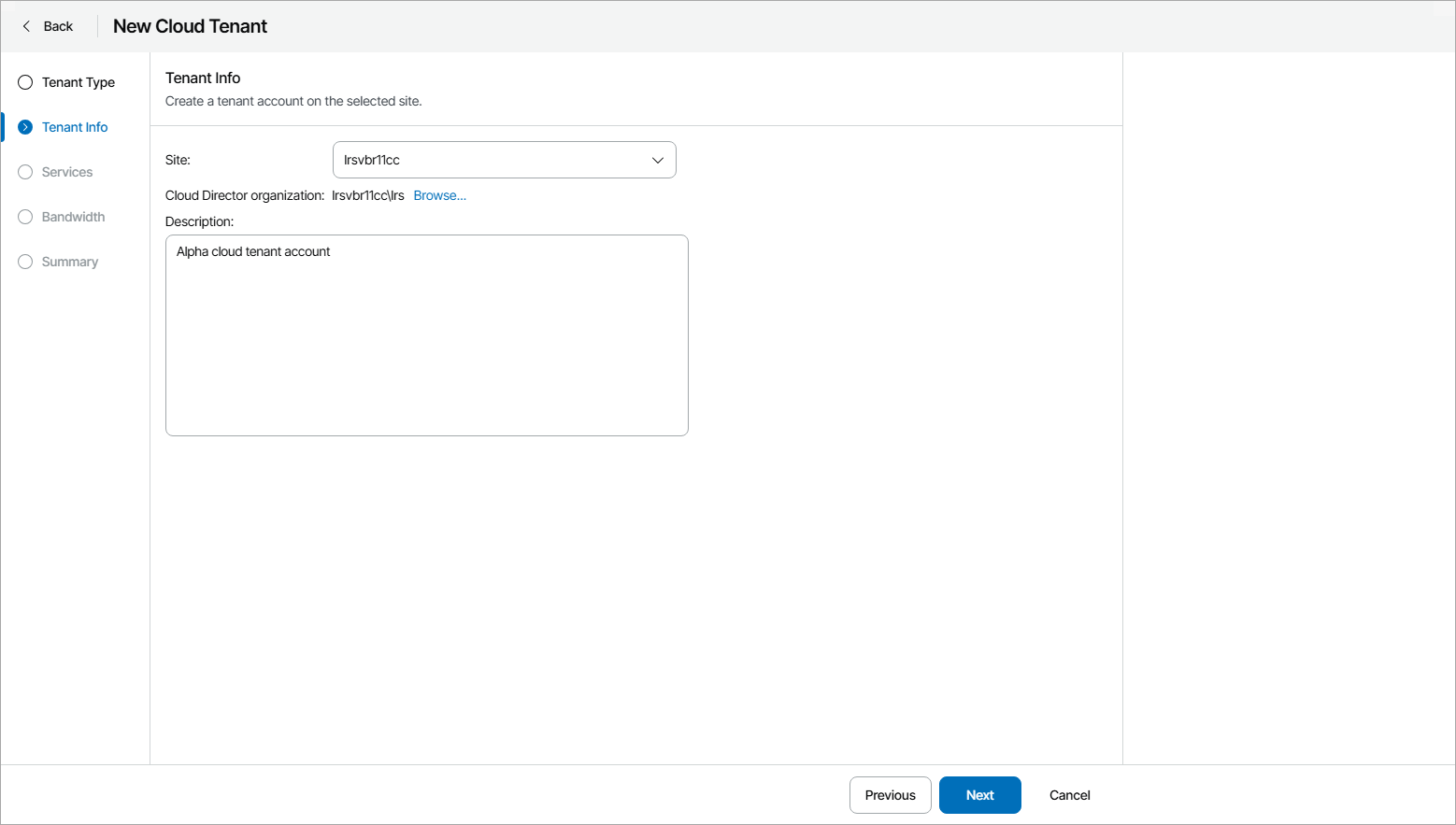Screen dimensions: 1456x825
Task: Click the Back arrow icon
Action: click(26, 26)
